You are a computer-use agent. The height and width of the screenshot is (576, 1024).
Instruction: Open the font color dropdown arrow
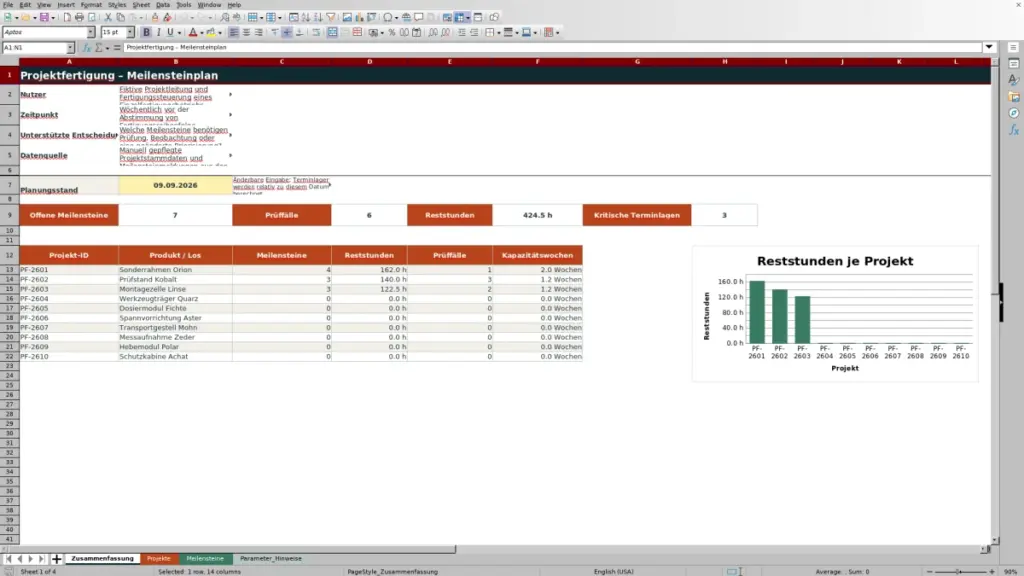click(202, 33)
